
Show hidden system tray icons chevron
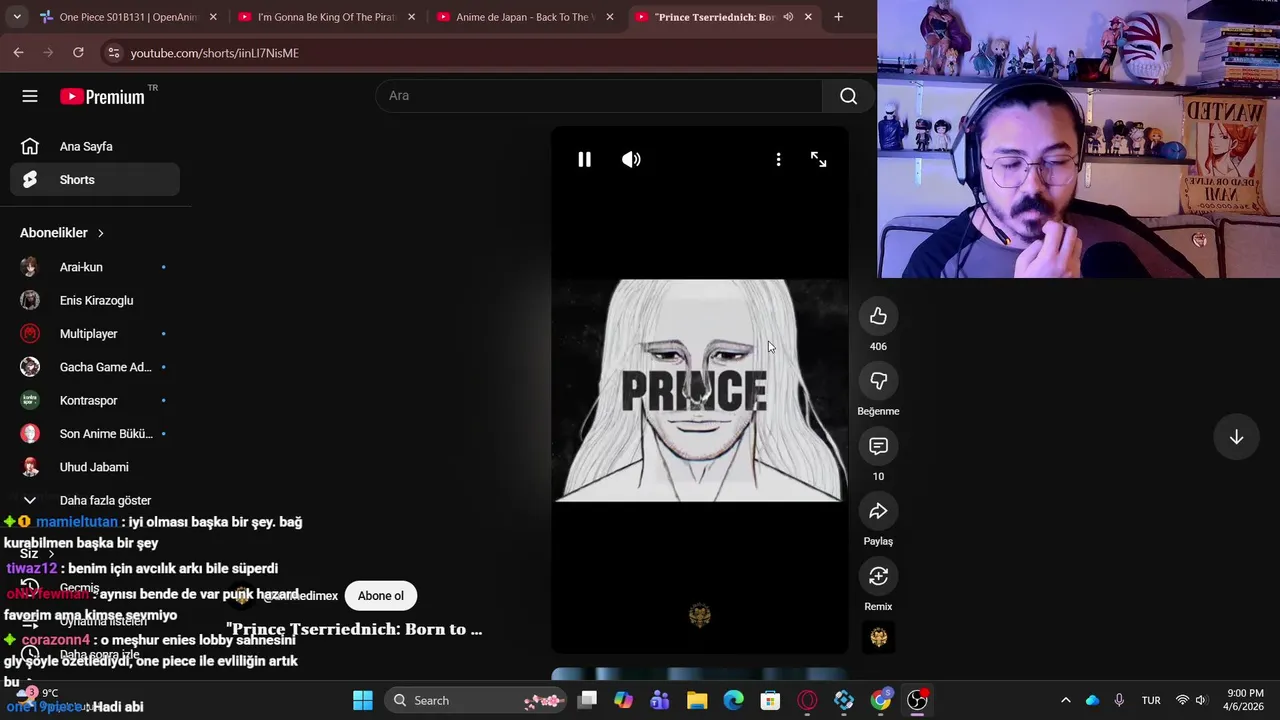(x=1065, y=700)
